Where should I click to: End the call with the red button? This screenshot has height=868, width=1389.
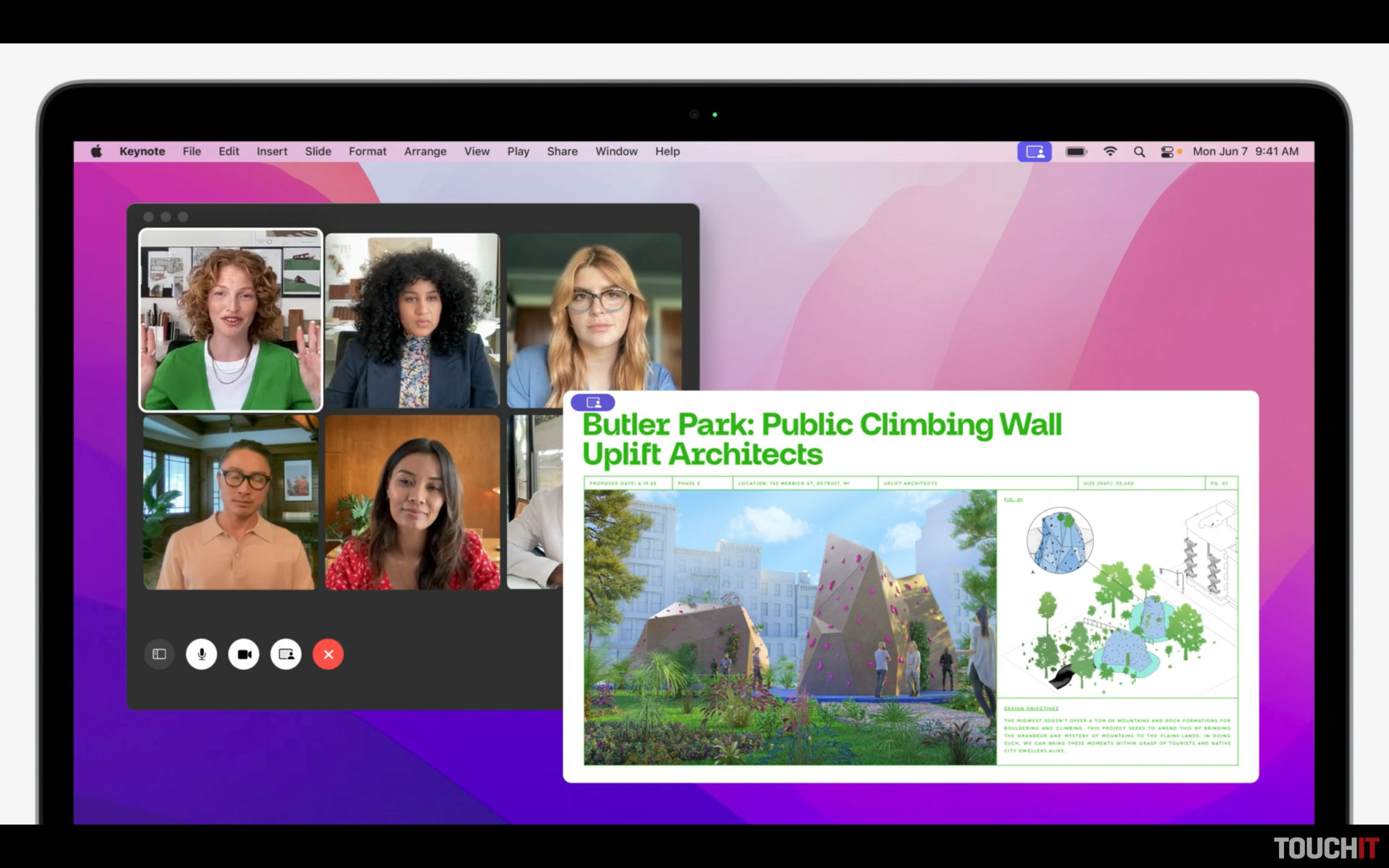[x=328, y=654]
